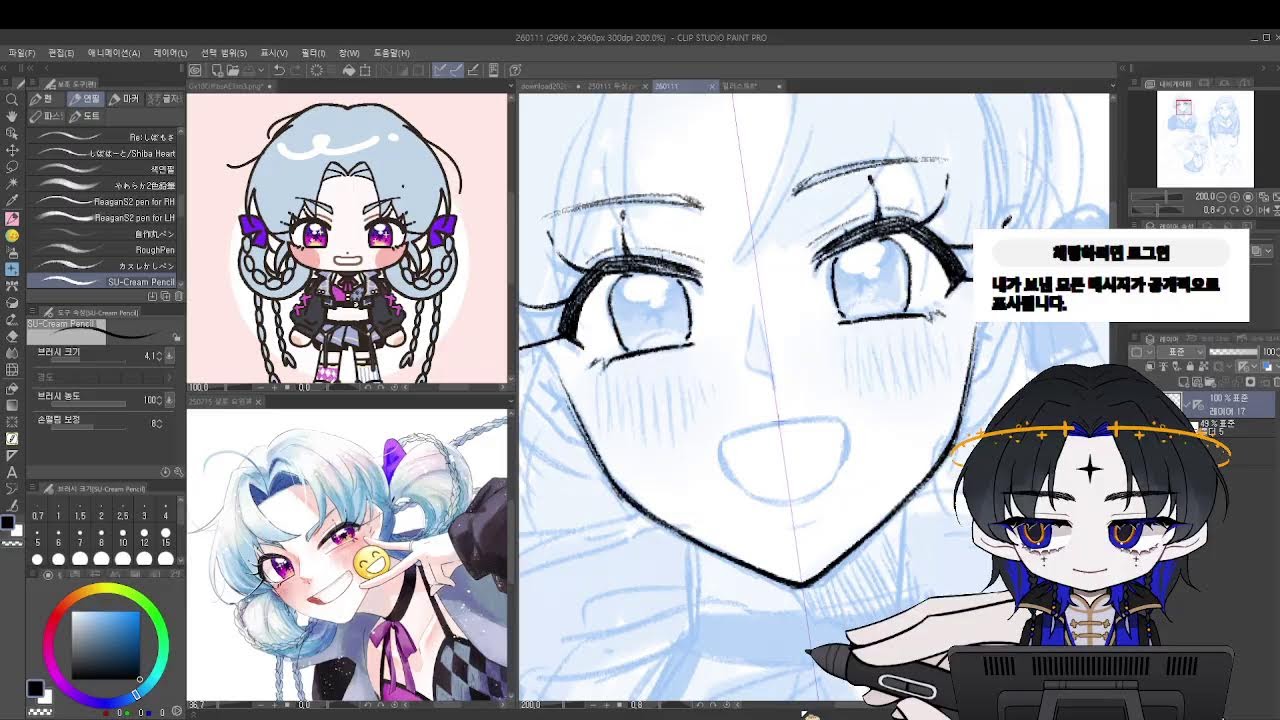Open brush size dynamics button
The width and height of the screenshot is (1280, 720).
coord(170,355)
